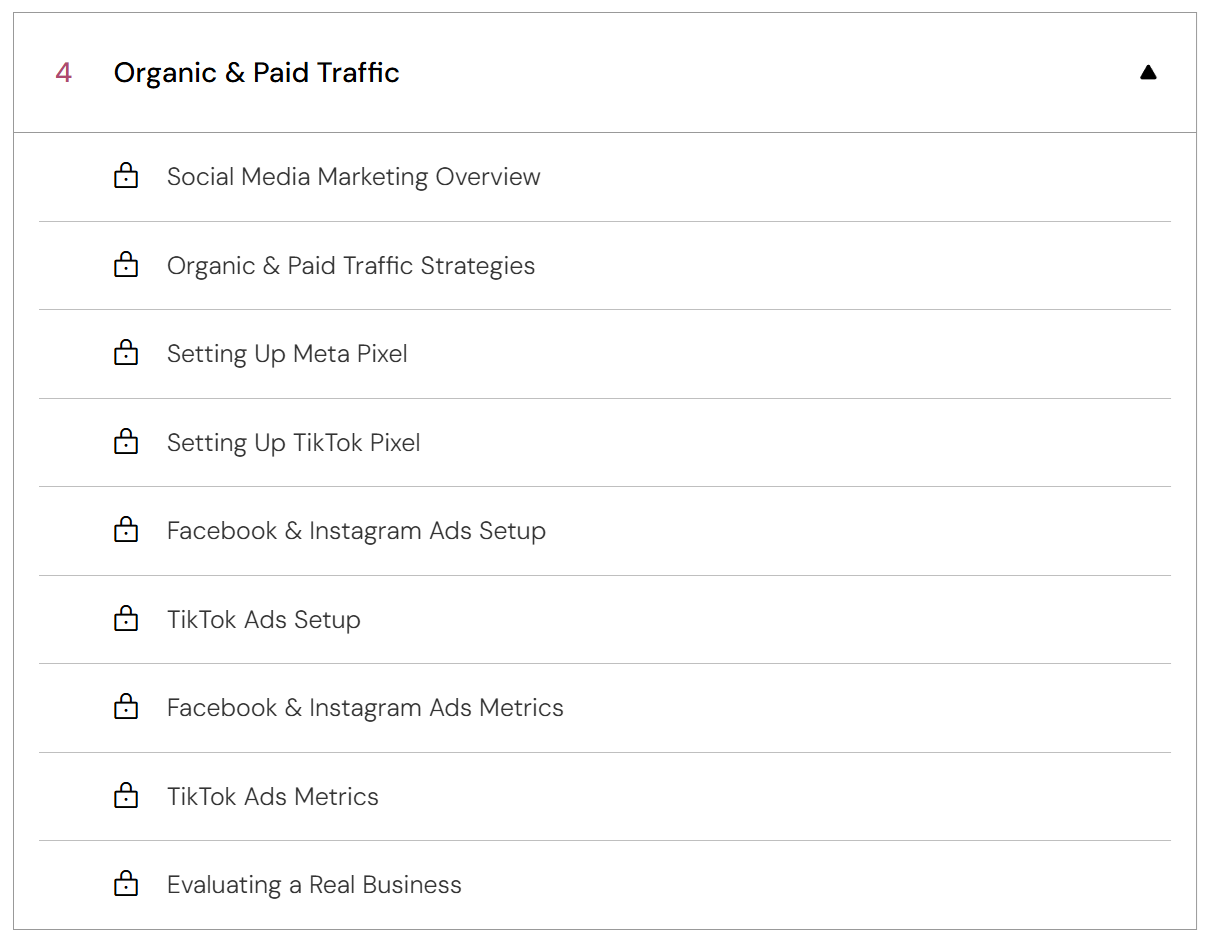Go to Facebook & Instagram Ads Setup lesson
Screen dimensions: 1211x946
coord(356,531)
